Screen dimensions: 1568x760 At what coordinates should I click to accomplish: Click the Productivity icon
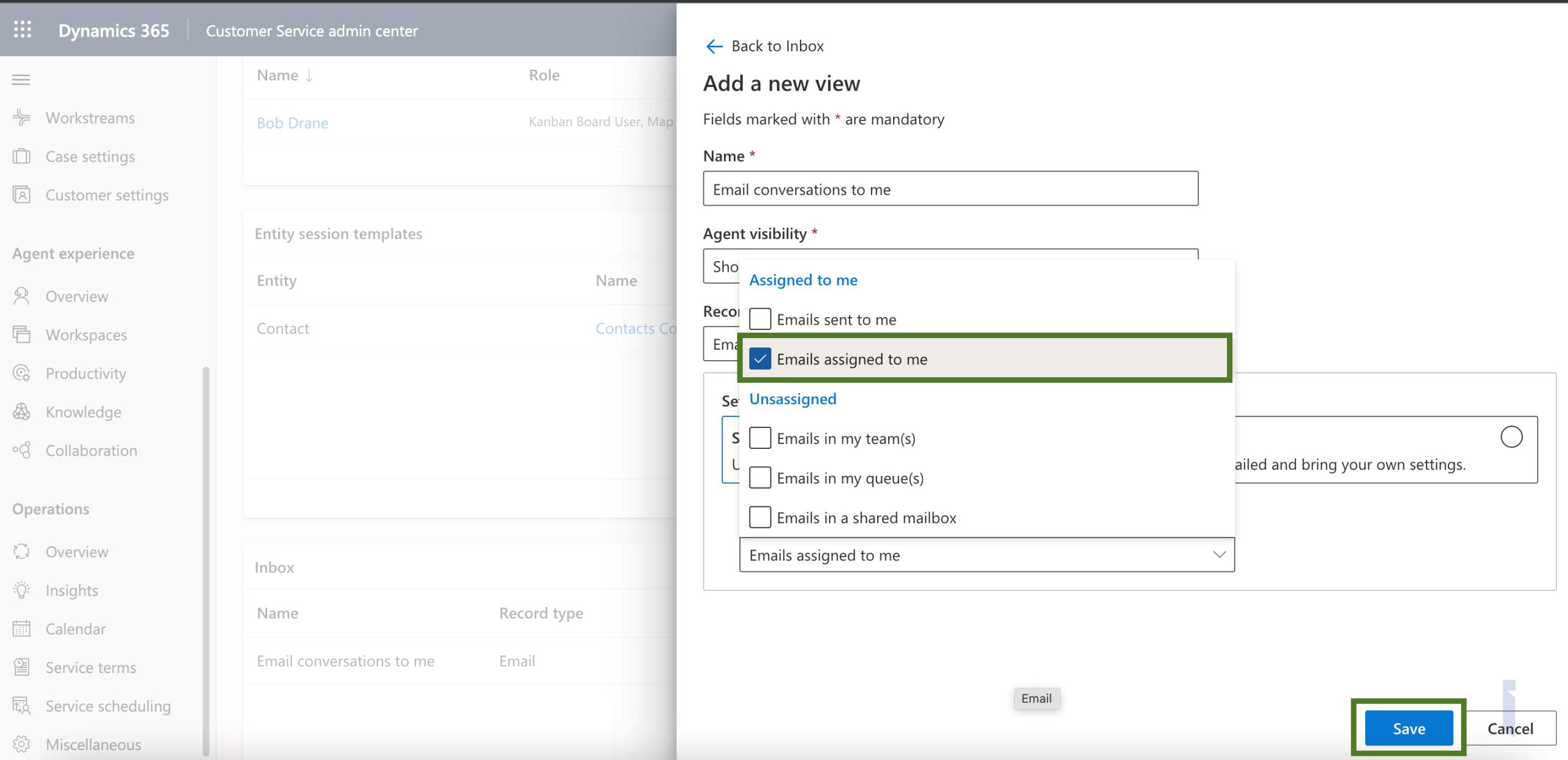[x=21, y=373]
